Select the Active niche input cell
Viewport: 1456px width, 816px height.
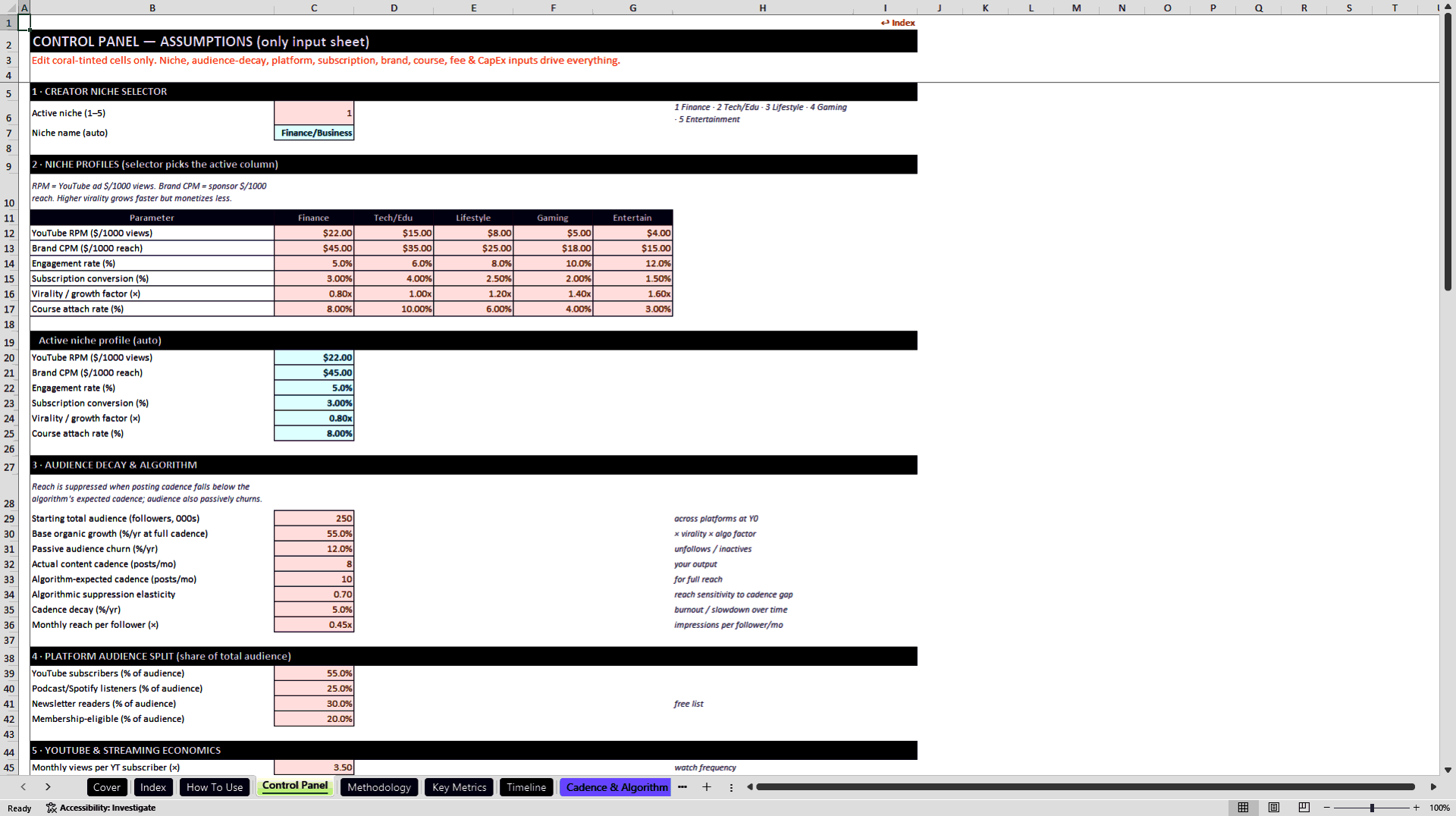[314, 113]
